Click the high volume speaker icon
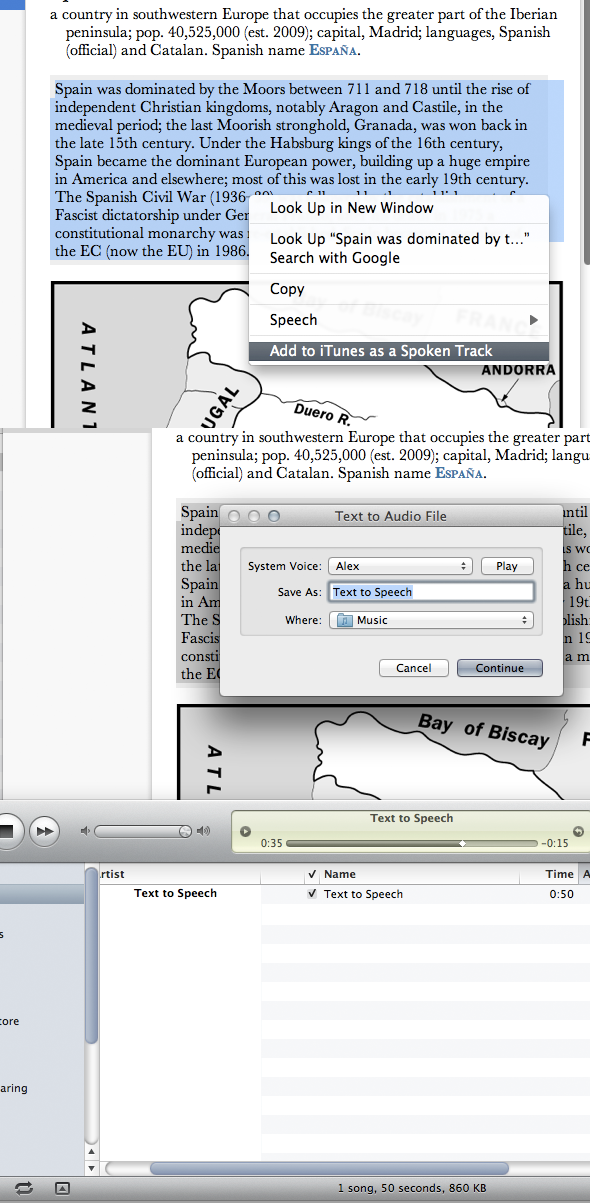The width and height of the screenshot is (590, 1203). (x=204, y=831)
